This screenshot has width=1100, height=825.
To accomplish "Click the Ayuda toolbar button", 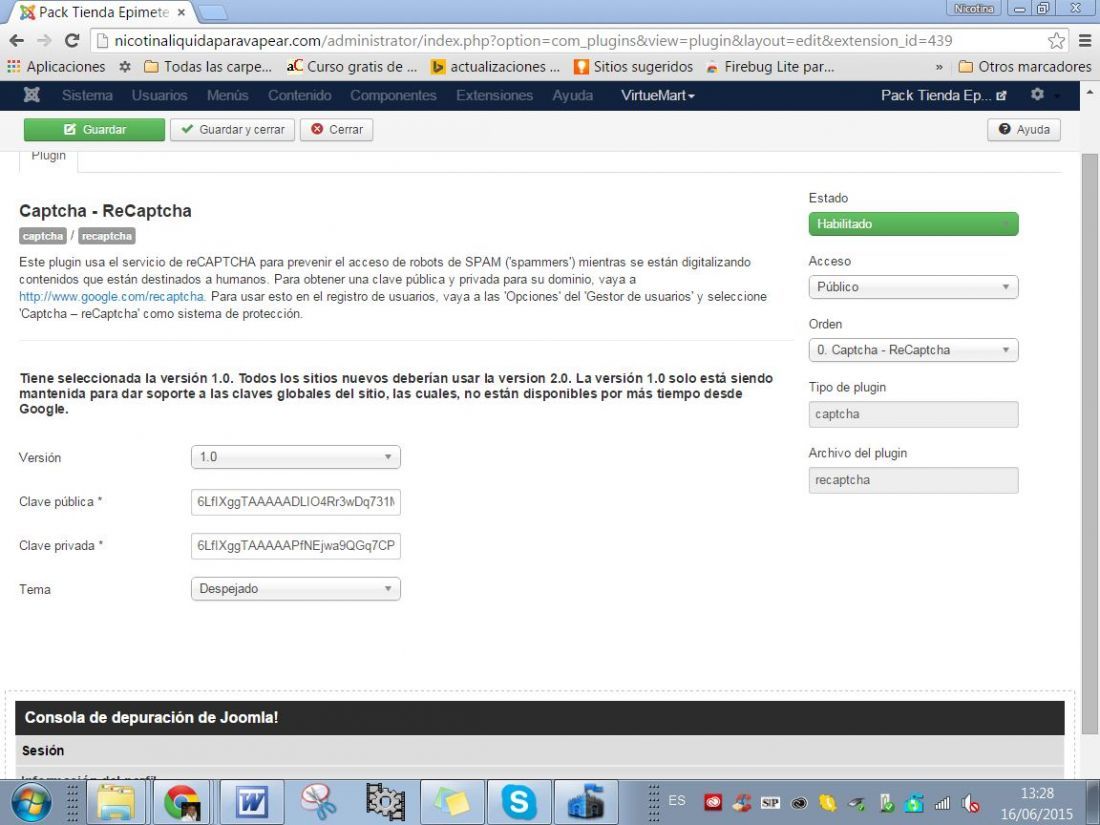I will pyautogui.click(x=1024, y=130).
